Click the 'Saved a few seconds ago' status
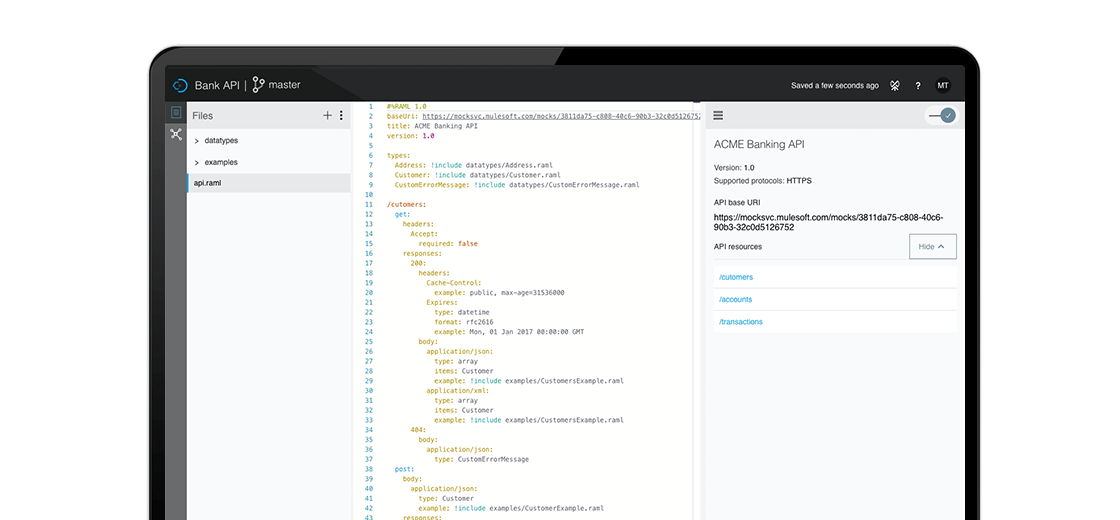 pyautogui.click(x=834, y=86)
